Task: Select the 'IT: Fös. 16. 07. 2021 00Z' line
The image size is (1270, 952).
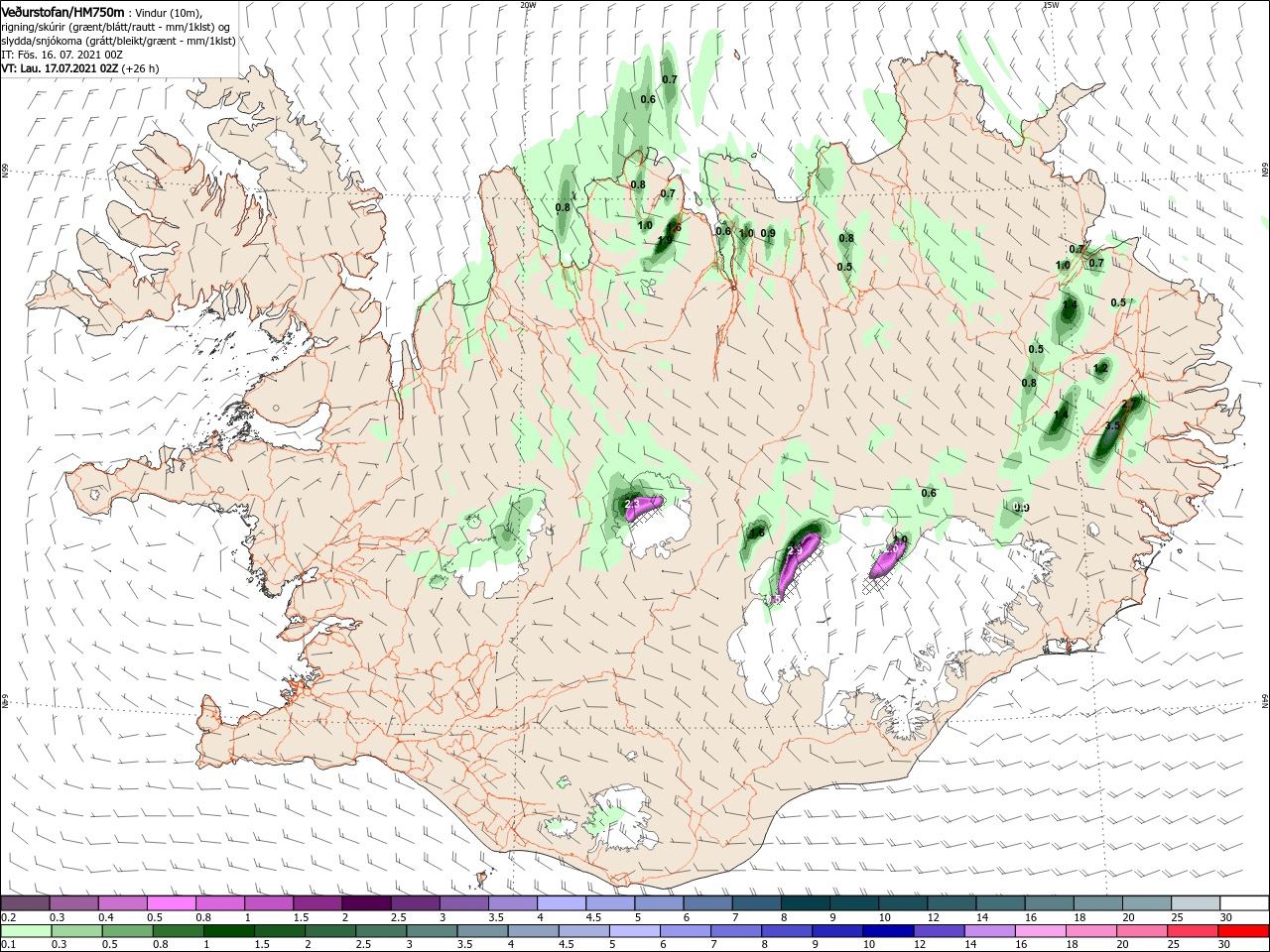Action: pyautogui.click(x=60, y=55)
